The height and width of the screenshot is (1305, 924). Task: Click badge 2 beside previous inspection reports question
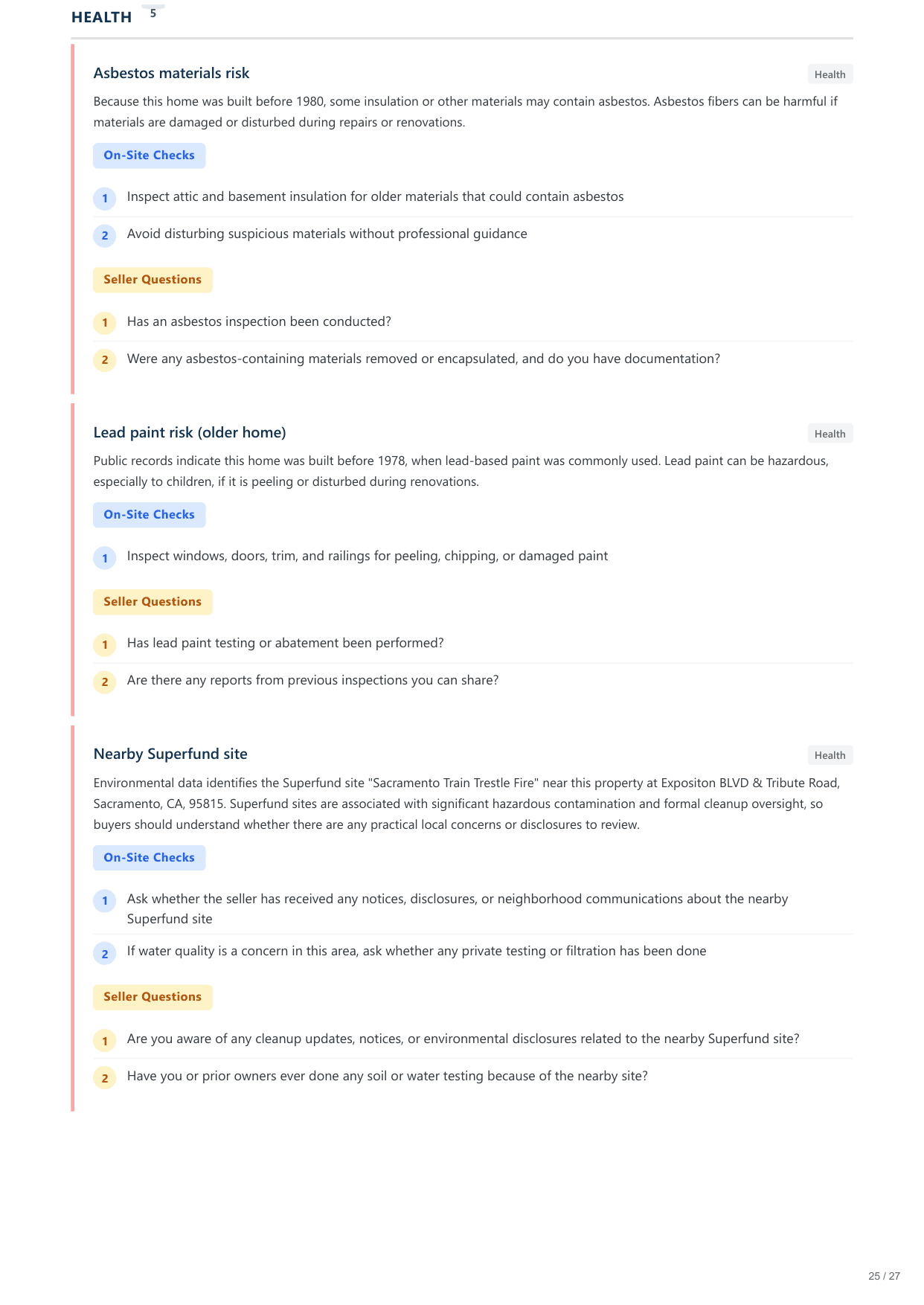click(x=105, y=682)
